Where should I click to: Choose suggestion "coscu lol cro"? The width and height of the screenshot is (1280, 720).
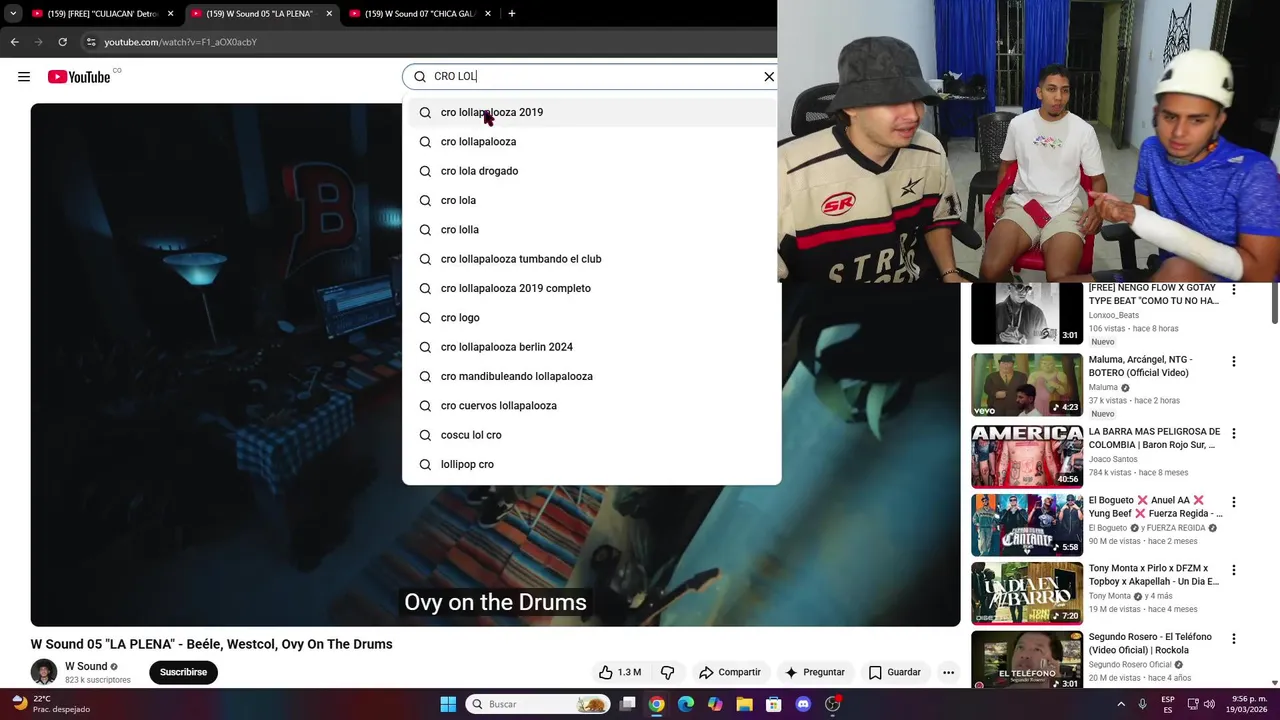[591, 435]
